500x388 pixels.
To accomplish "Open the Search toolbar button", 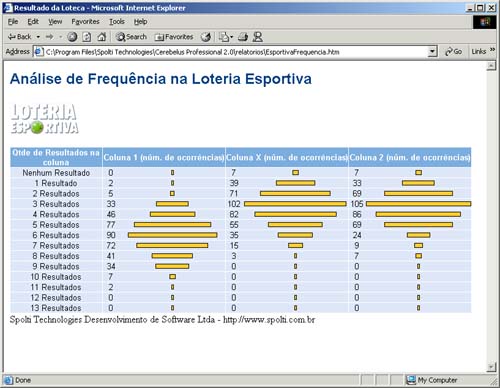I will click(x=131, y=37).
